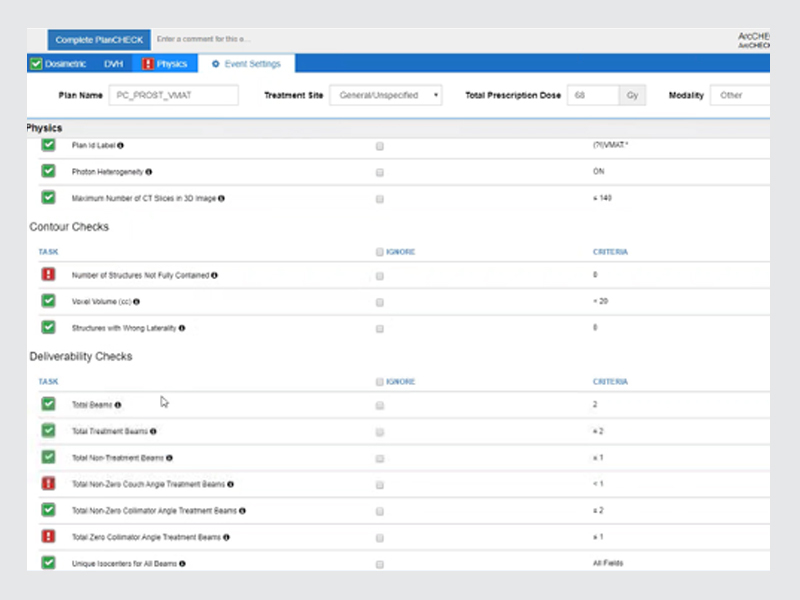Image resolution: width=800 pixels, height=600 pixels.
Task: Tick ignore checkbox for Total Non-Treatment Beams
Action: [x=380, y=459]
